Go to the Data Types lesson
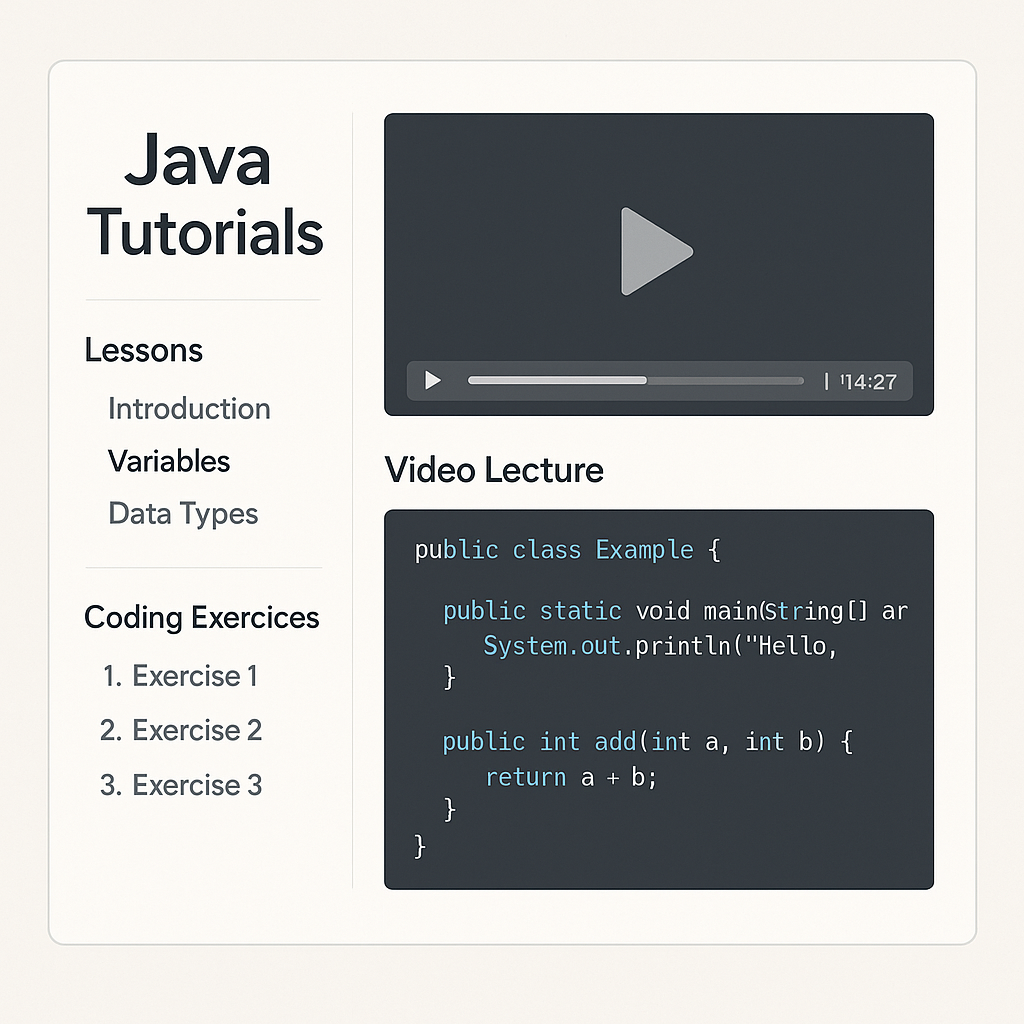The width and height of the screenshot is (1024, 1024). pos(183,514)
